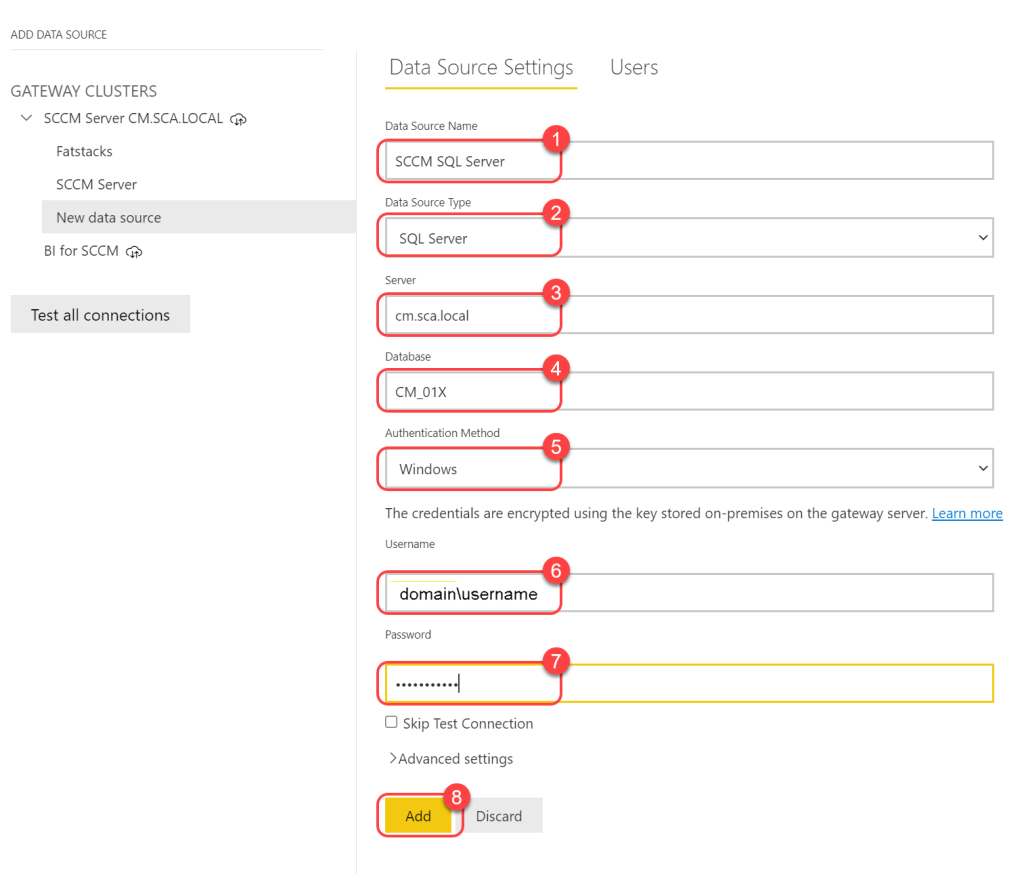Screen dimensions: 1024x874
Task: Click into the Server text field
Action: coord(688,315)
